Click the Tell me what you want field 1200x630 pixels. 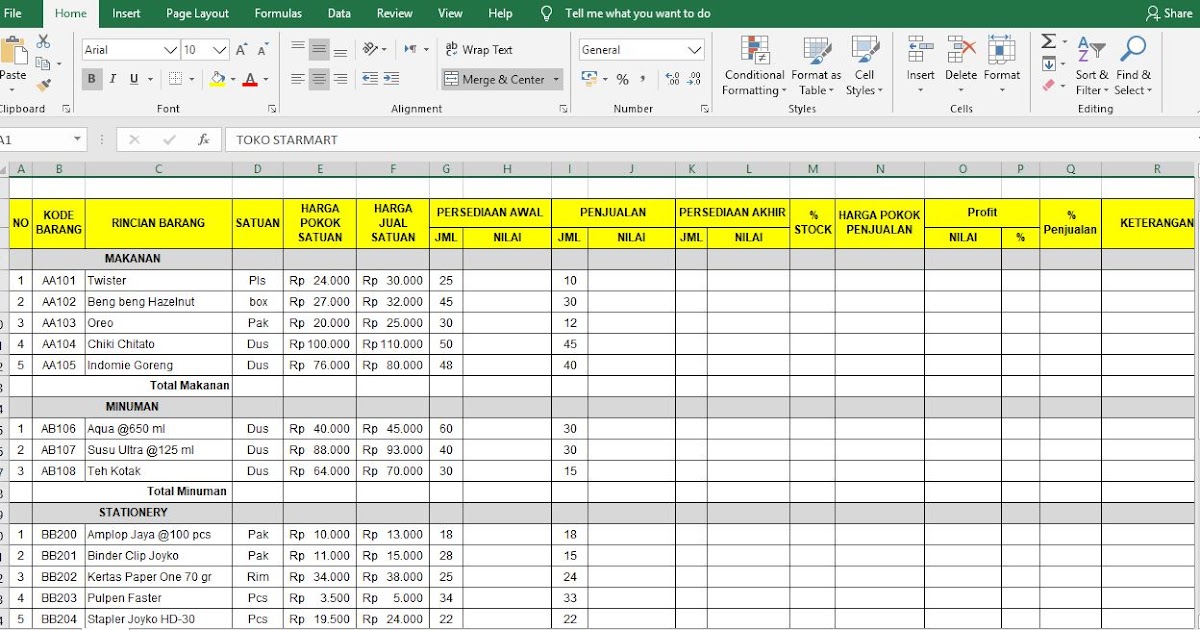(638, 13)
